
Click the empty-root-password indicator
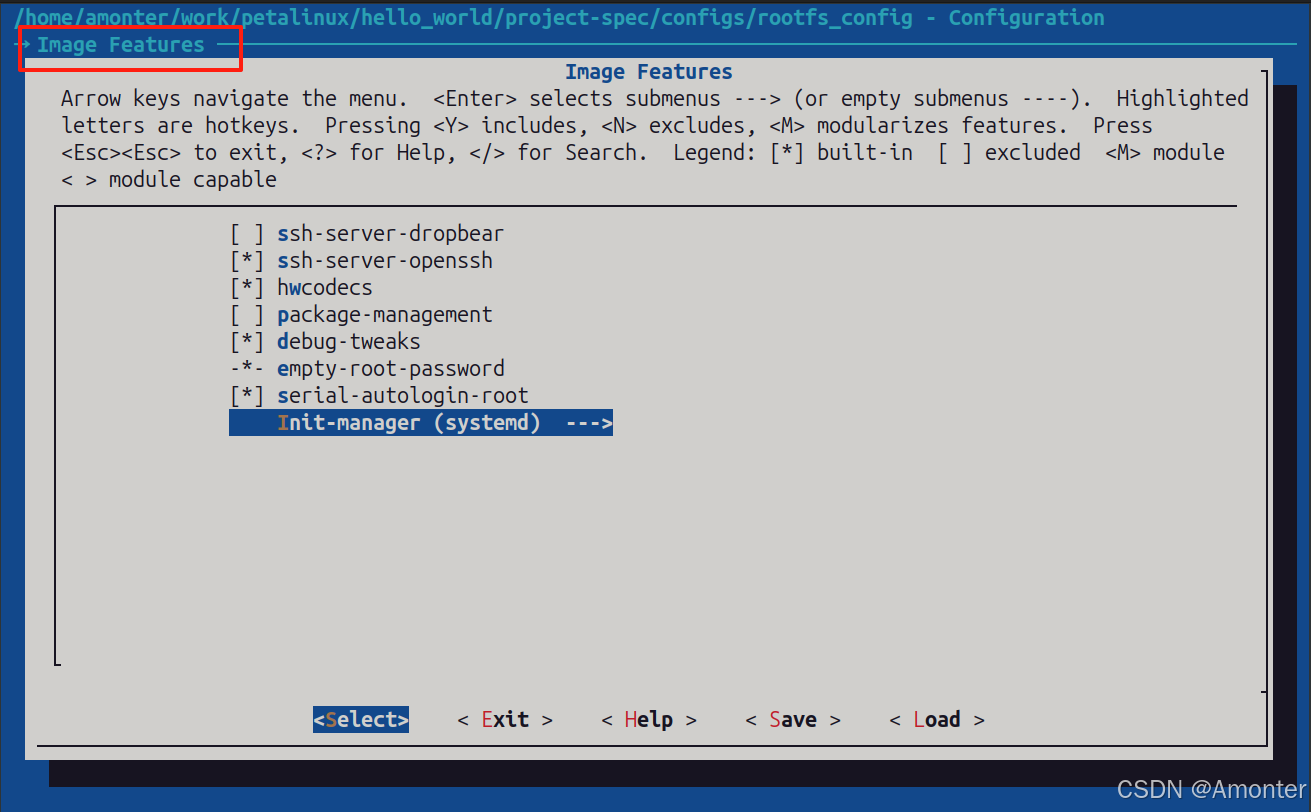tap(247, 369)
